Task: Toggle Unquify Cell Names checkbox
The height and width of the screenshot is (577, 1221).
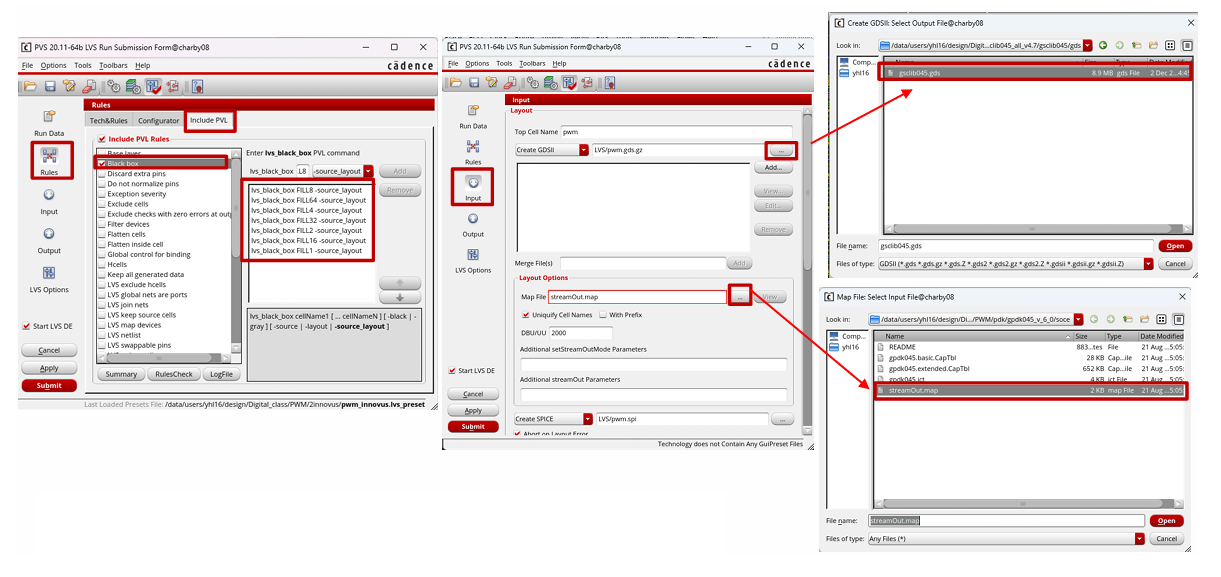Action: pyautogui.click(x=525, y=315)
